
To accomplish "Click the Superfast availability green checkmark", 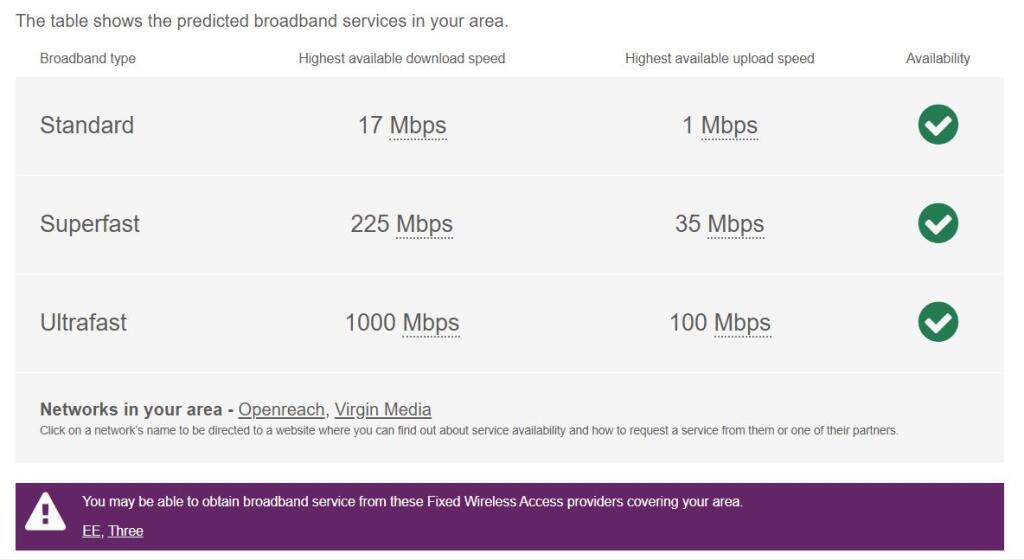I will tap(938, 224).
